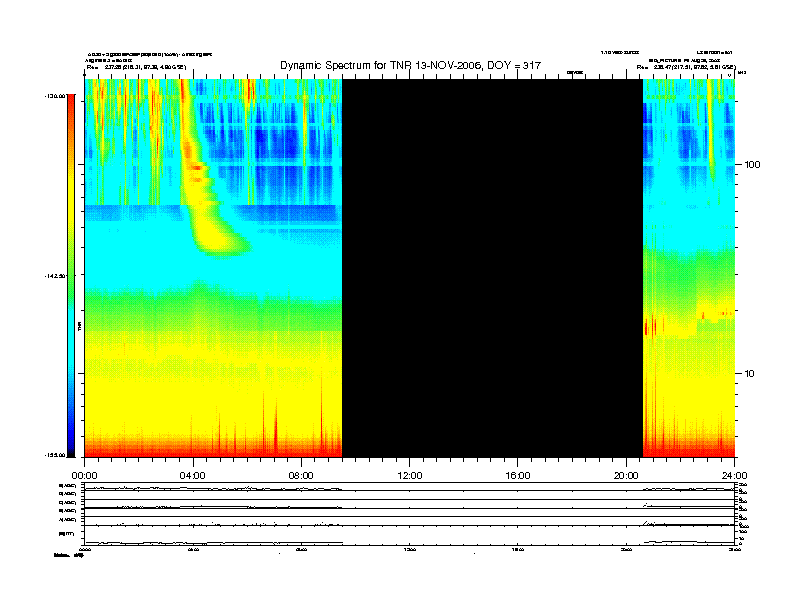Click the -142.50 color scale label
Screen dimensions: 792x612
point(55,276)
